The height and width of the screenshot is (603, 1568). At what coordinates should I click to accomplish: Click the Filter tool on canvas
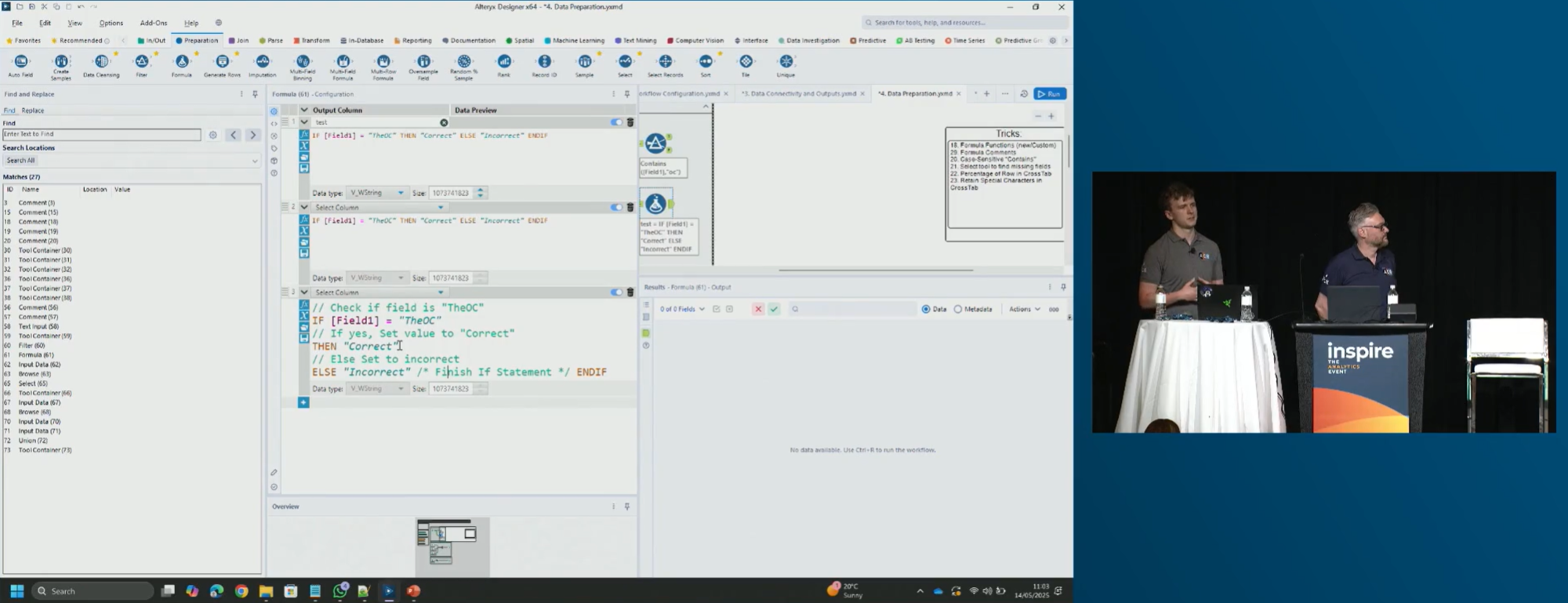pyautogui.click(x=656, y=143)
